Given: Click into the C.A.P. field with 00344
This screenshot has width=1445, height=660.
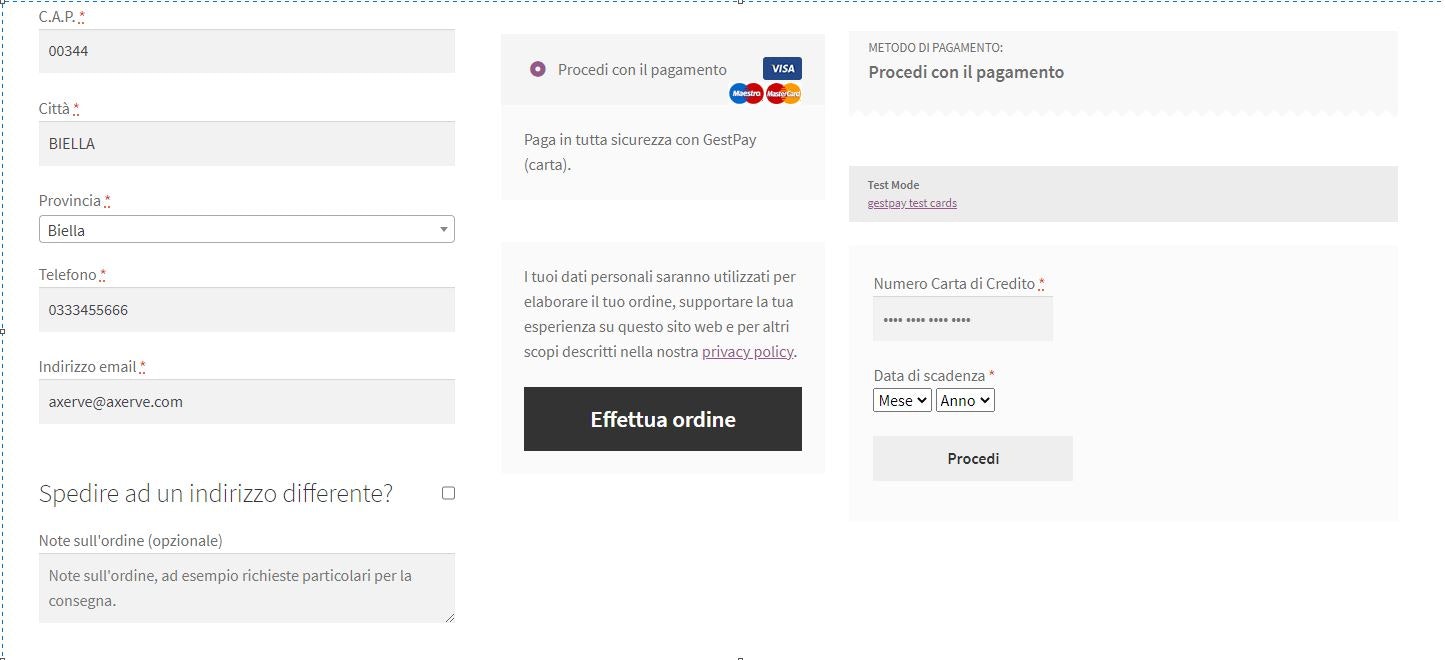Looking at the screenshot, I should (246, 51).
